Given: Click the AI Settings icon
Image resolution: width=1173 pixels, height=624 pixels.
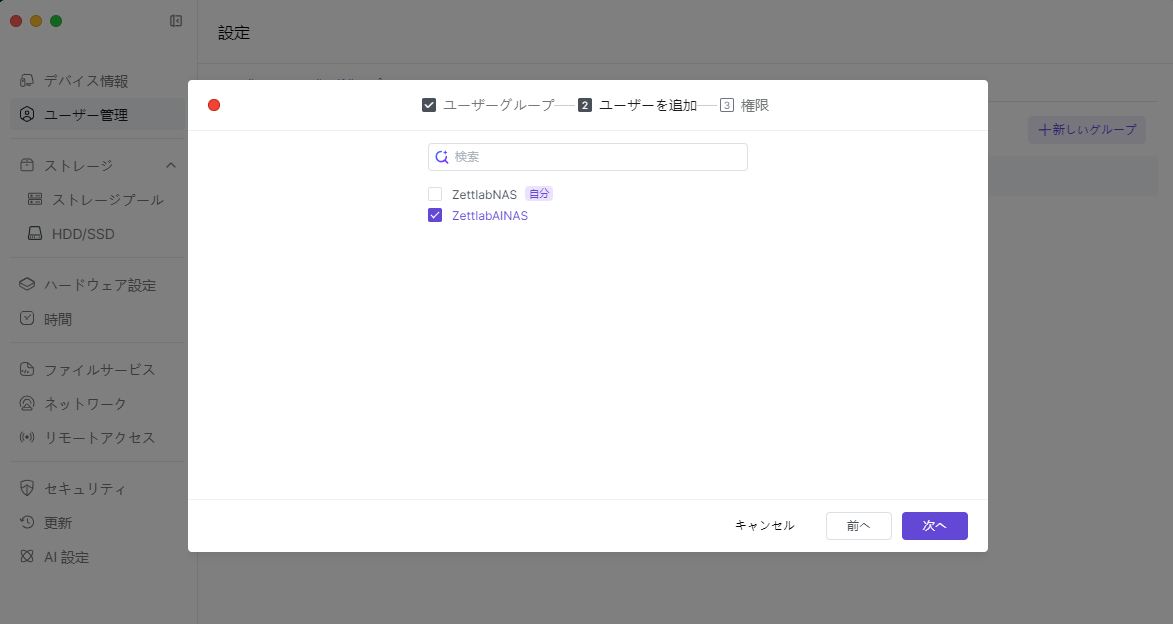Looking at the screenshot, I should (x=27, y=557).
